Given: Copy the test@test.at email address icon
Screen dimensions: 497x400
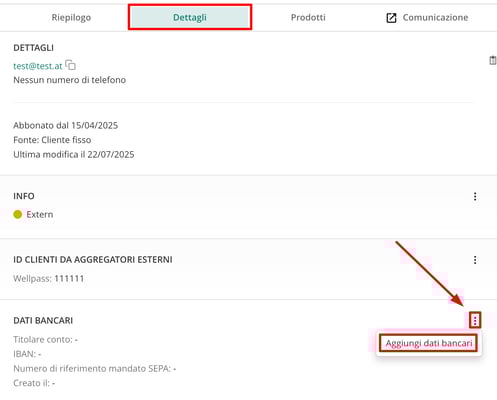Looking at the screenshot, I should tap(70, 65).
